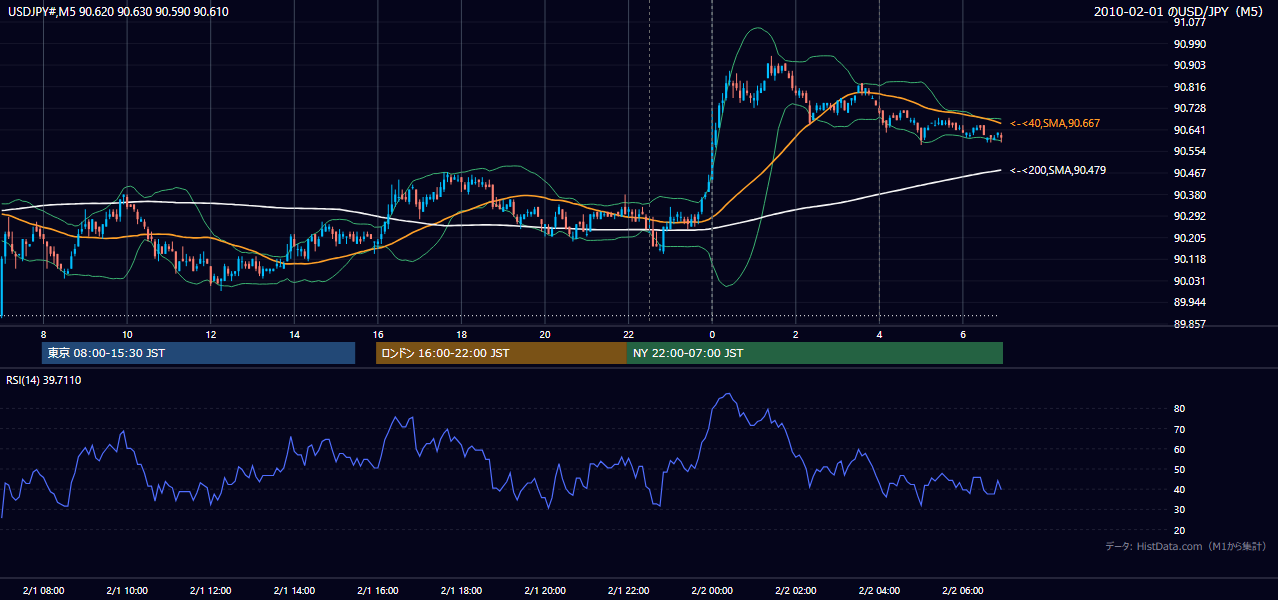Click the 2/1 18:00 date label
1278x600 pixels.
[461, 590]
